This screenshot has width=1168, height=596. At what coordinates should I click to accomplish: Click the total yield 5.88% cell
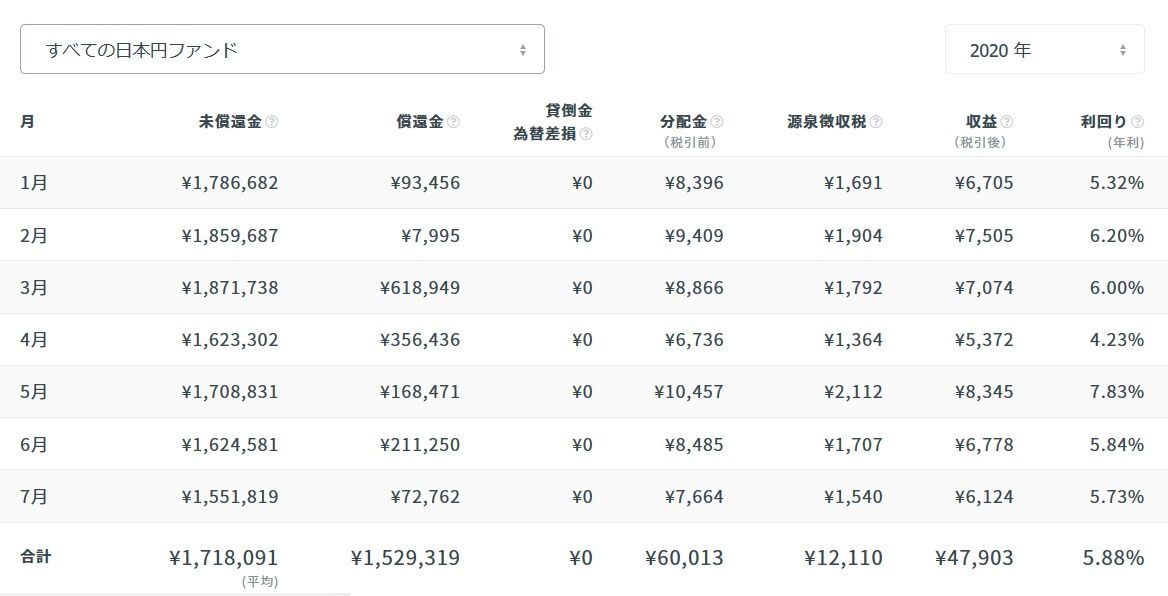pyautogui.click(x=1114, y=557)
